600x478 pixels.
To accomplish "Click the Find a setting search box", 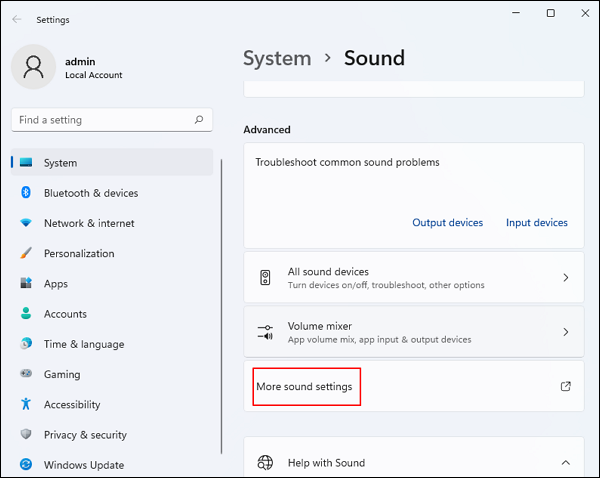I will (x=105, y=120).
